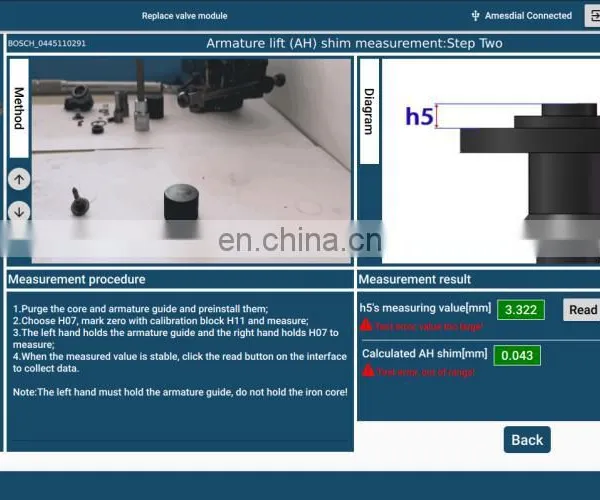Click the up arrow under Method
Screen dimensions: 600x500
pyautogui.click(x=19, y=179)
